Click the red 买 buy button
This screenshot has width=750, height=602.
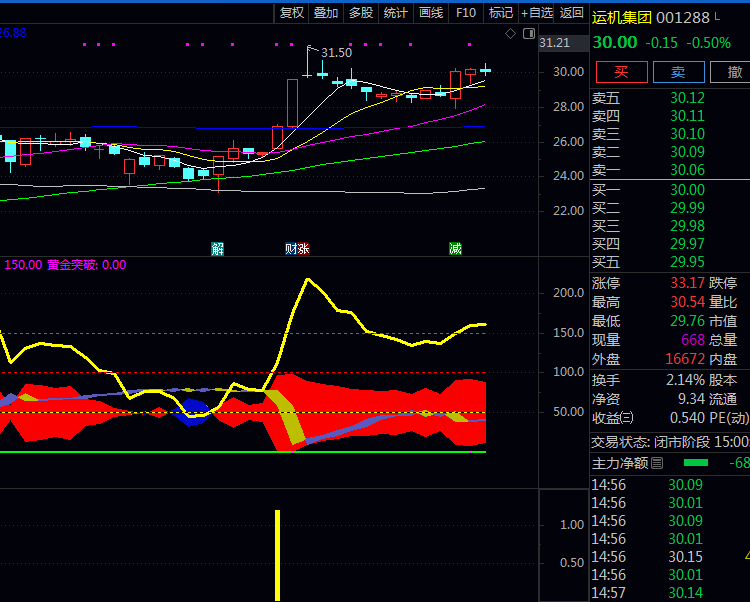point(620,71)
